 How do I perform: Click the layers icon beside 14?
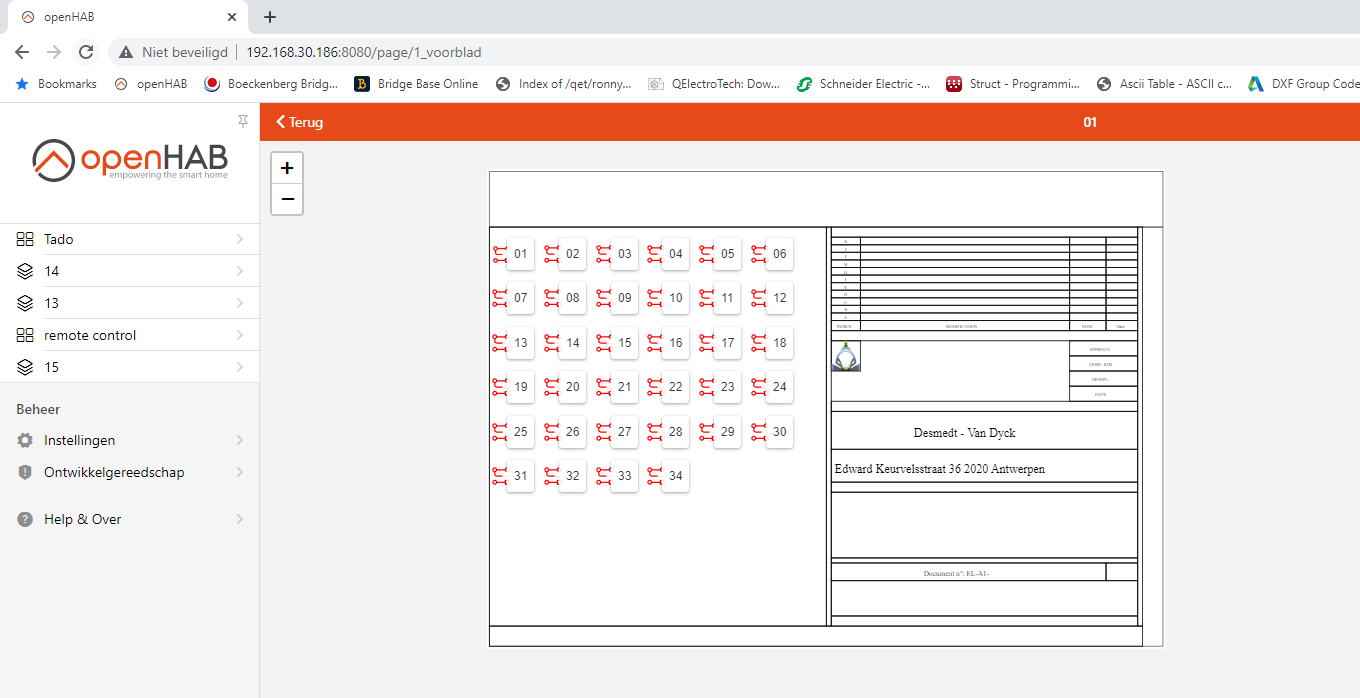pos(25,271)
